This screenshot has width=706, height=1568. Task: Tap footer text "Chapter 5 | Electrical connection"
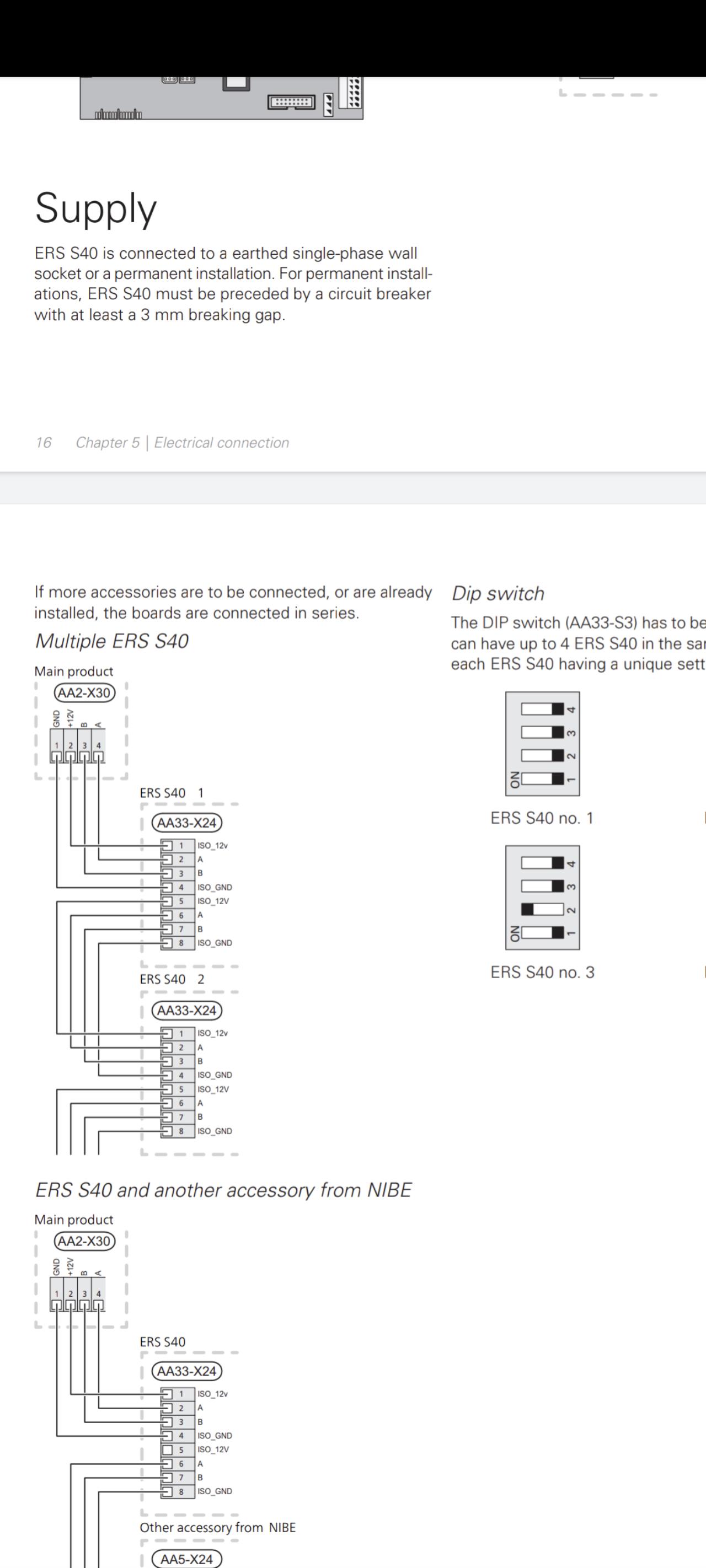(182, 443)
